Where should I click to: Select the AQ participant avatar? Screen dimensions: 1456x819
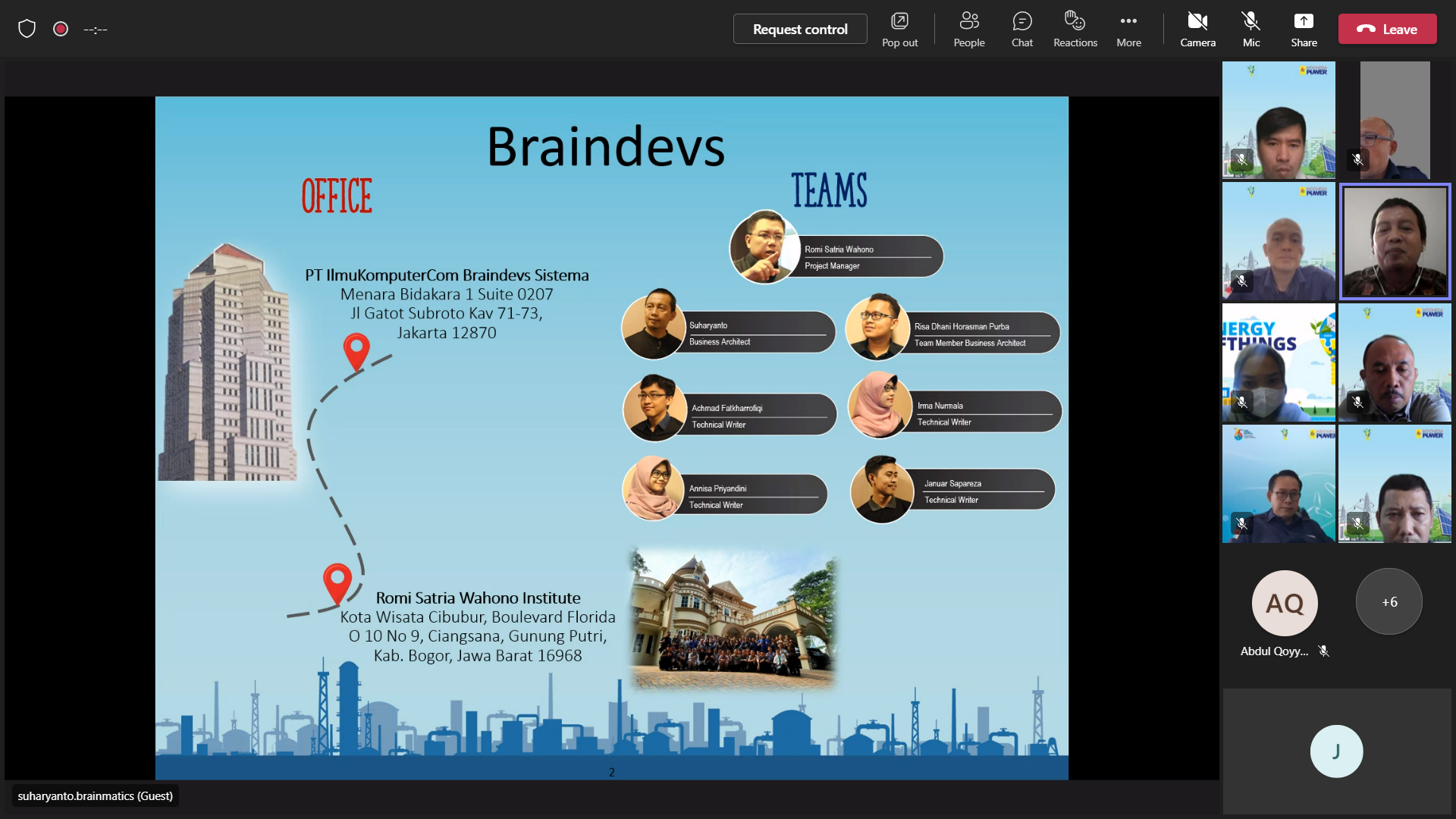click(1284, 603)
